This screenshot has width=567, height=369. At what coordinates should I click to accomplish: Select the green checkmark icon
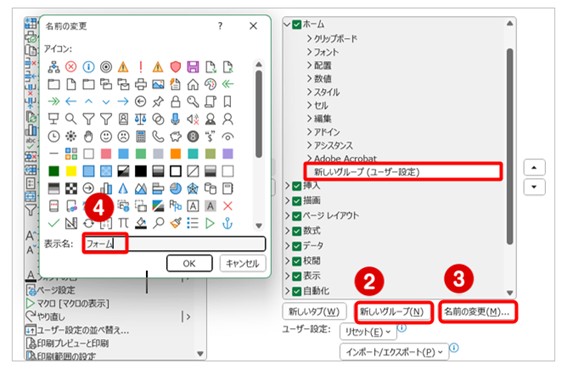54,224
